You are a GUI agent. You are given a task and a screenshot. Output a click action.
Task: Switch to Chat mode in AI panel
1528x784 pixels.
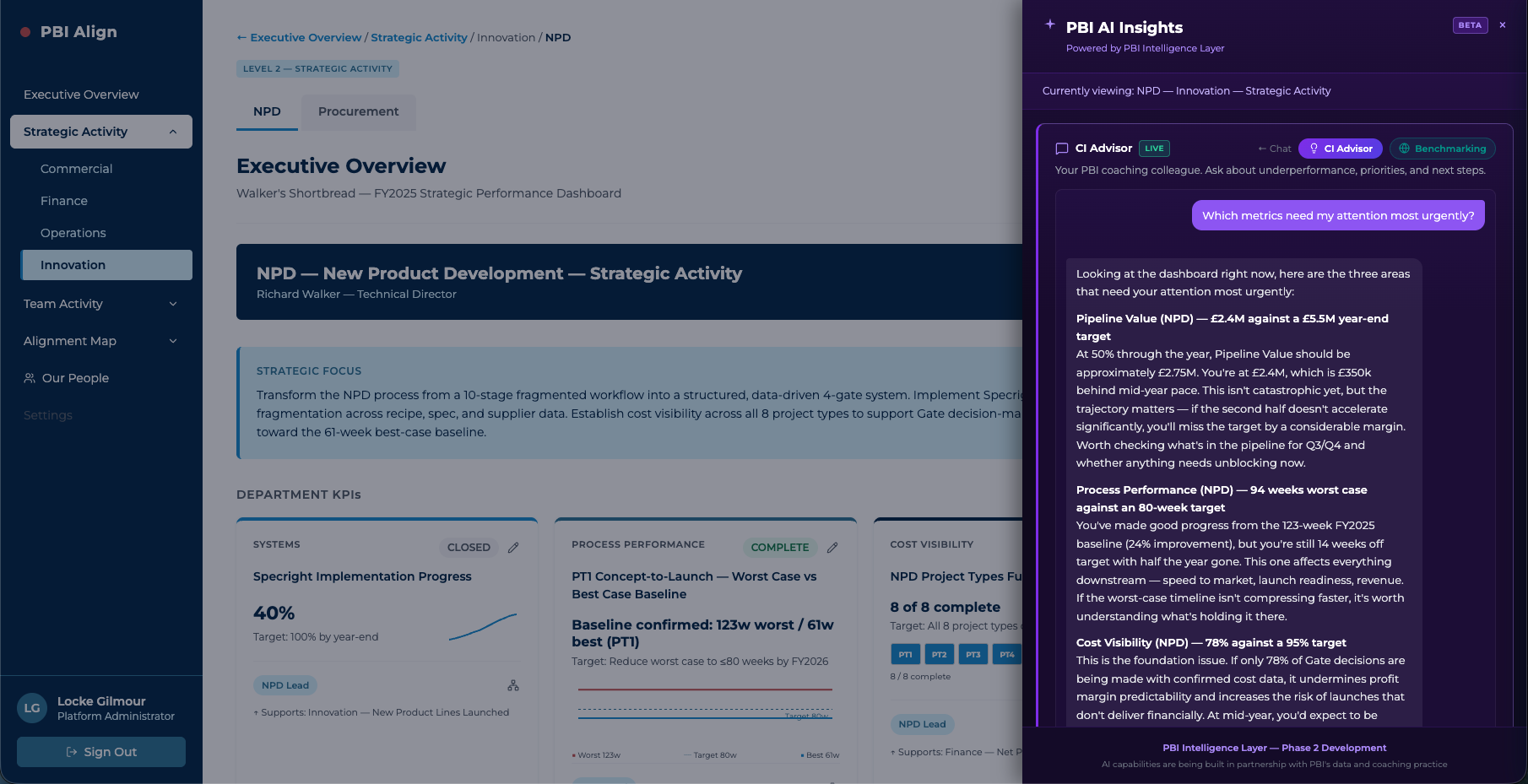click(x=1275, y=149)
